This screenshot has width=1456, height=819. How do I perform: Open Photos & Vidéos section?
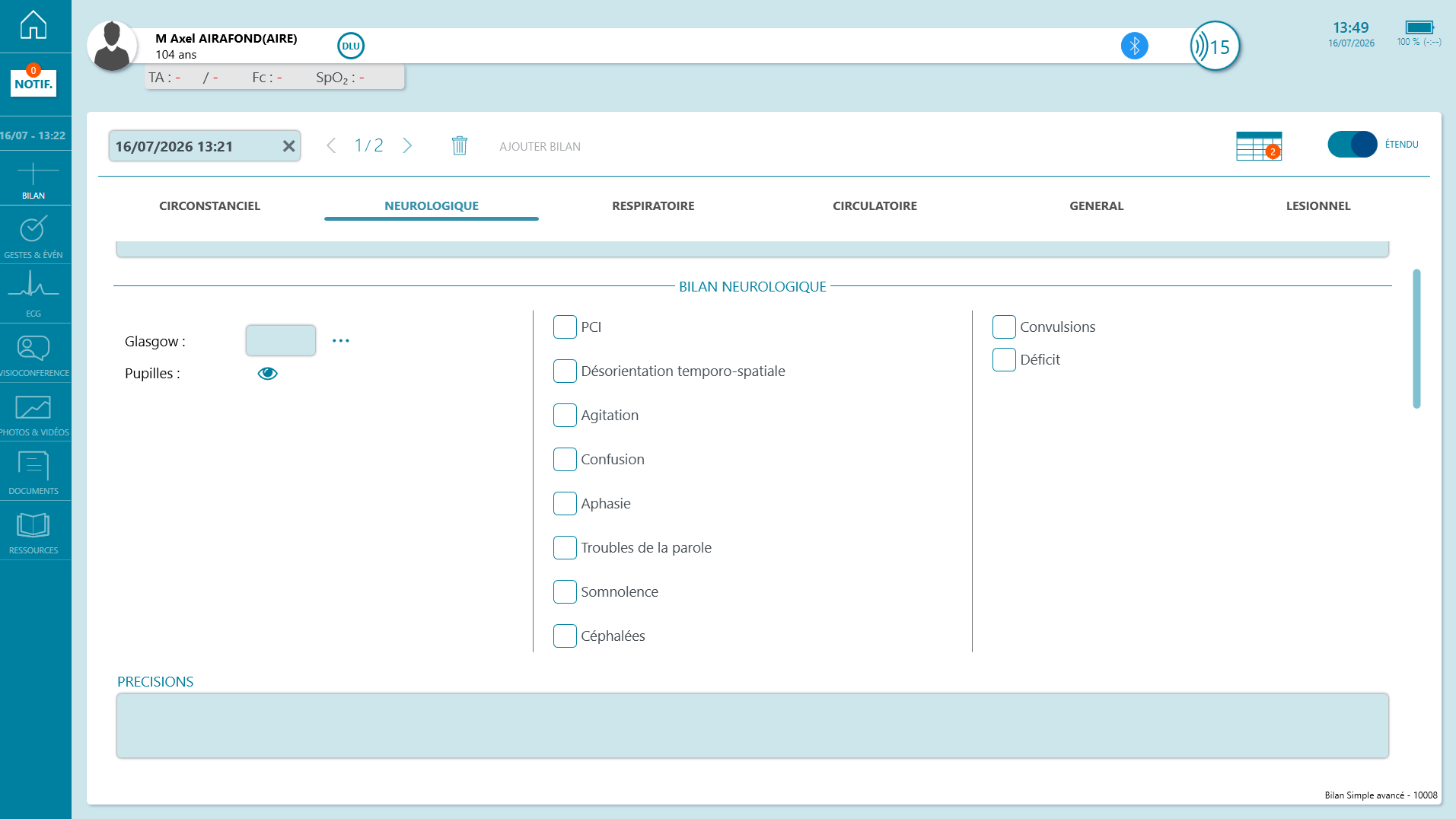[x=33, y=415]
